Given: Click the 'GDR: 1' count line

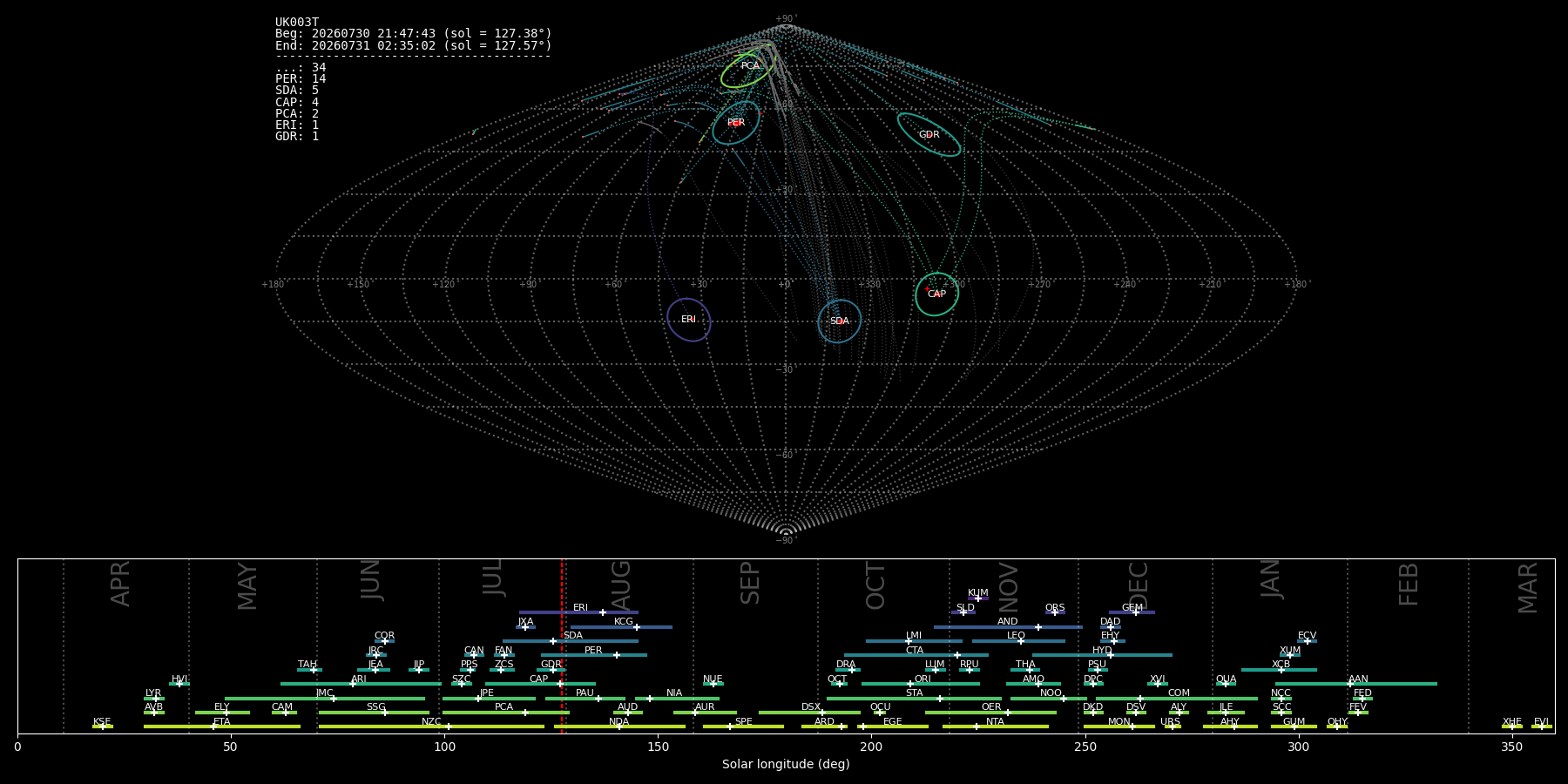Looking at the screenshot, I should pos(297,137).
